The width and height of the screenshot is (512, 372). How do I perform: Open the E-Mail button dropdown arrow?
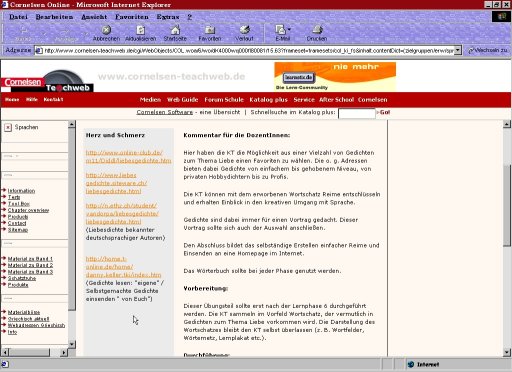tap(289, 29)
